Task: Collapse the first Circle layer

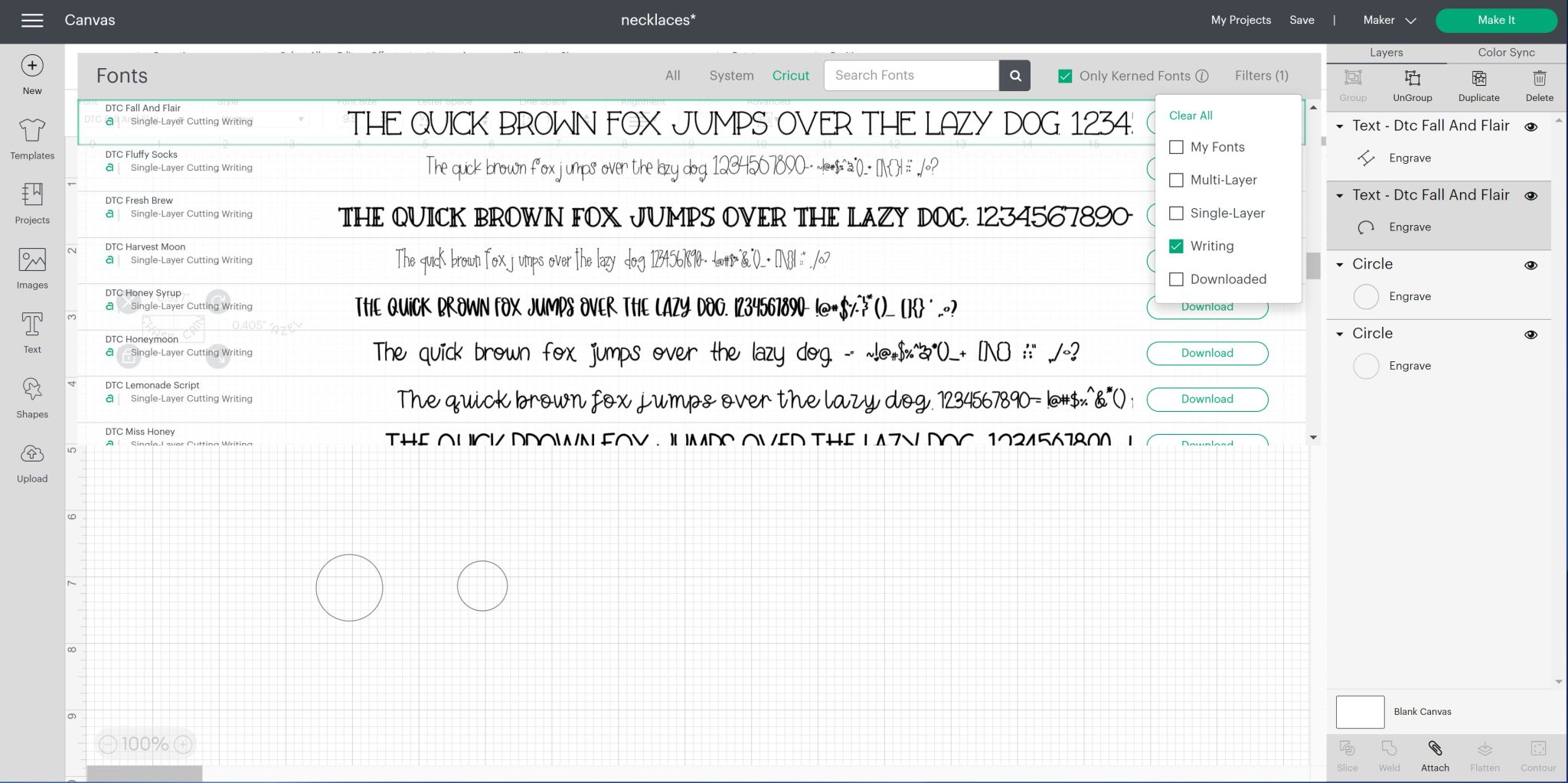Action: click(x=1340, y=265)
